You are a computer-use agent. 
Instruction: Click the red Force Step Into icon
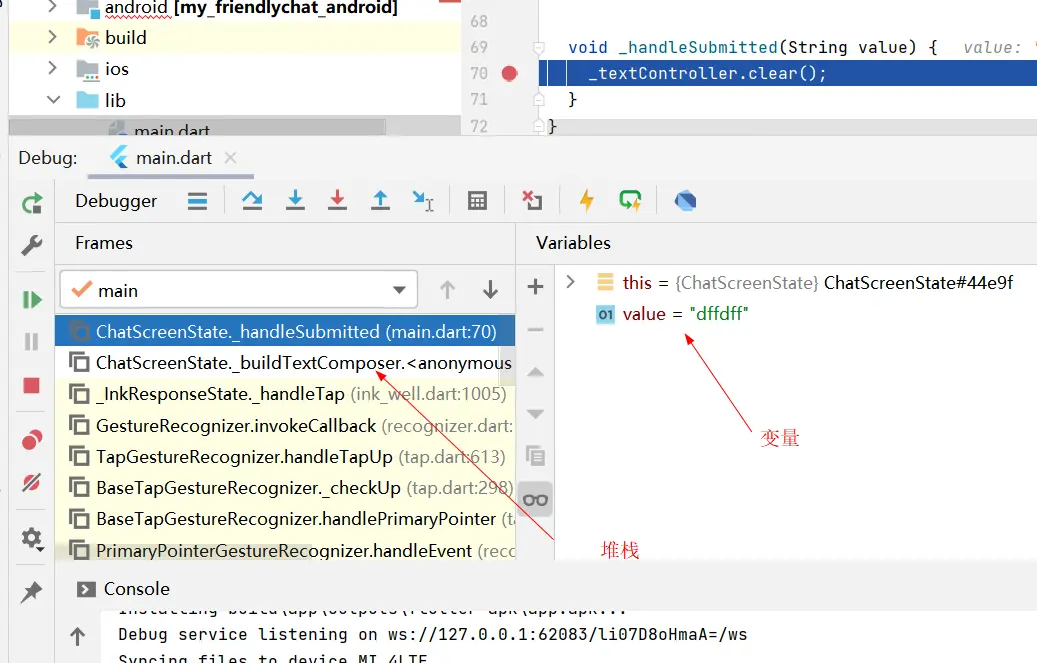tap(337, 201)
